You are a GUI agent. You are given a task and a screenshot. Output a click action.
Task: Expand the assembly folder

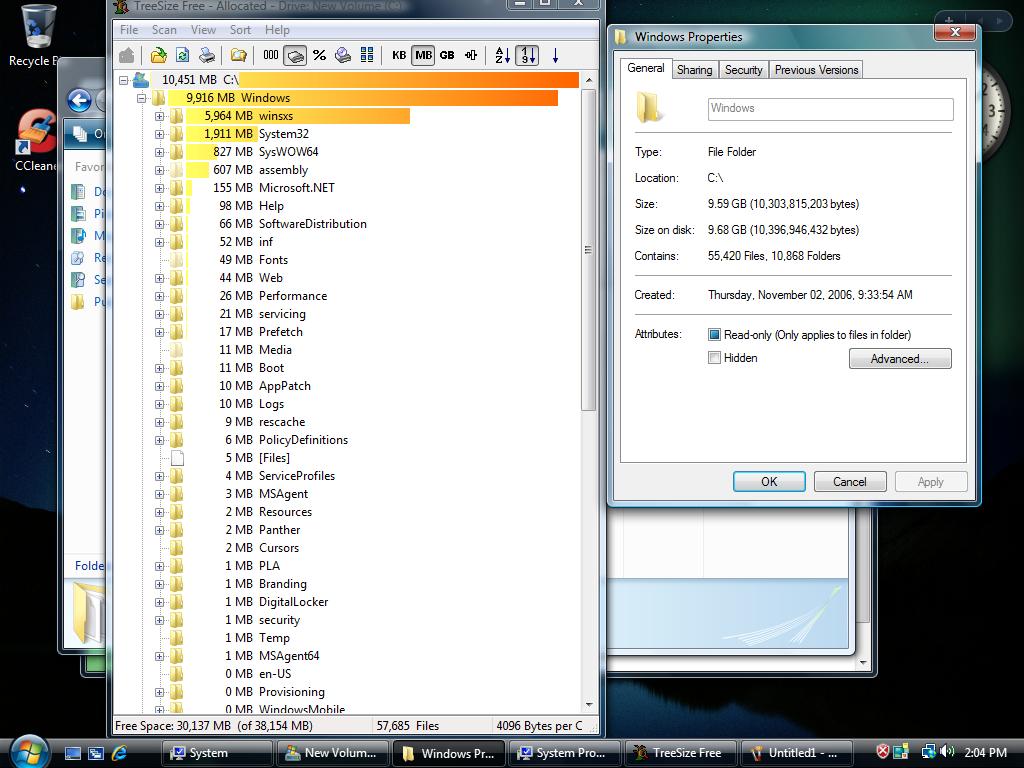click(159, 170)
